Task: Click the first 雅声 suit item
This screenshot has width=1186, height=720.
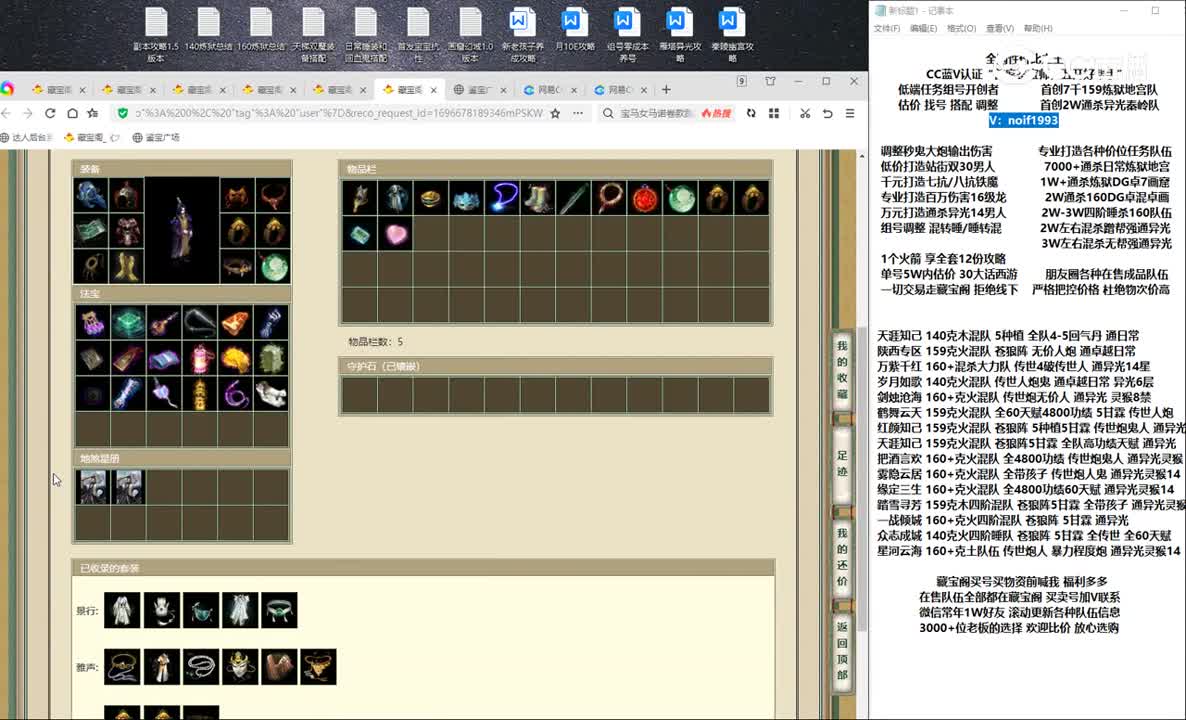Action: (x=122, y=667)
